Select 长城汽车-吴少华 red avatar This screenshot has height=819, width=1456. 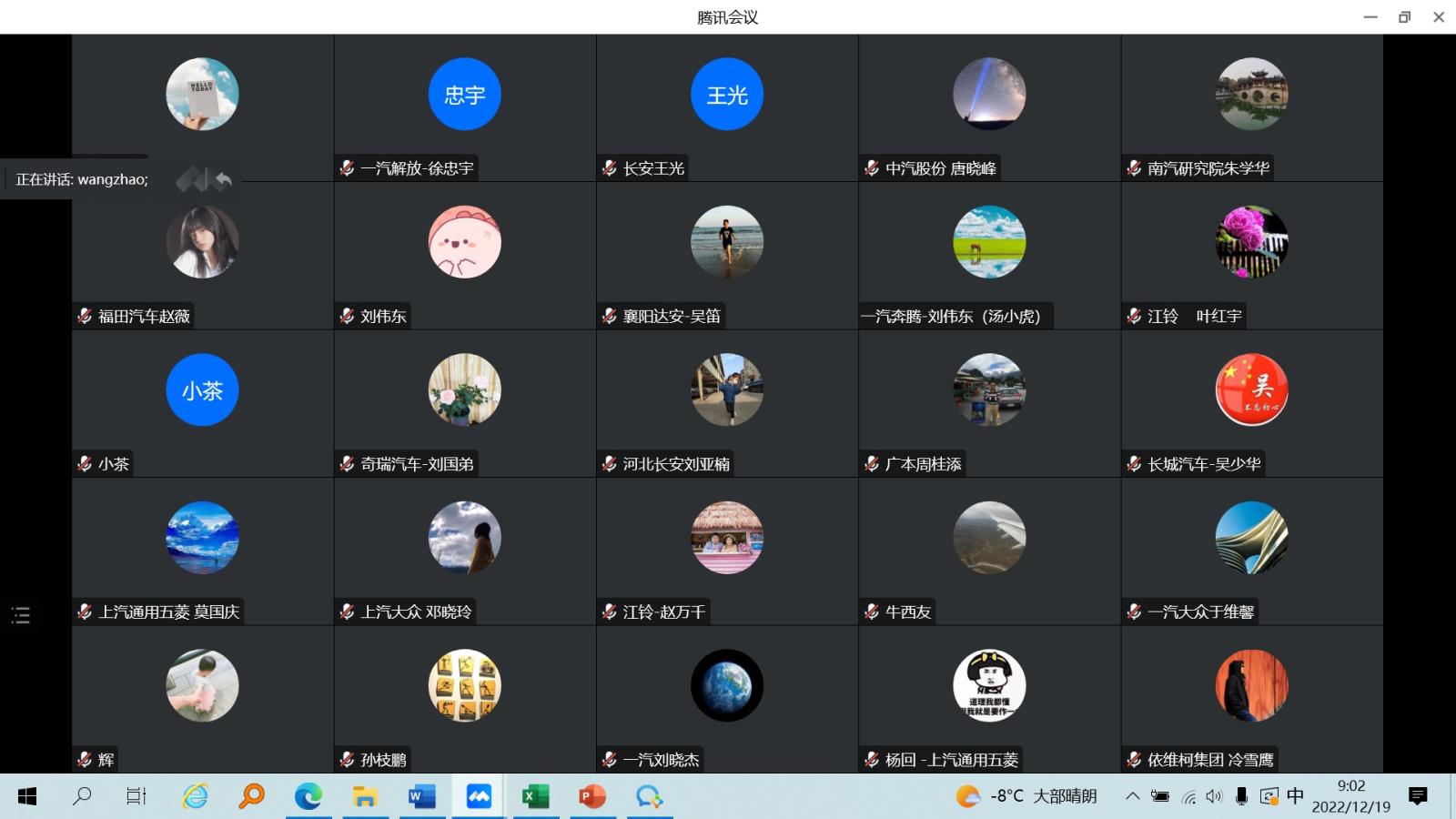pyautogui.click(x=1251, y=390)
